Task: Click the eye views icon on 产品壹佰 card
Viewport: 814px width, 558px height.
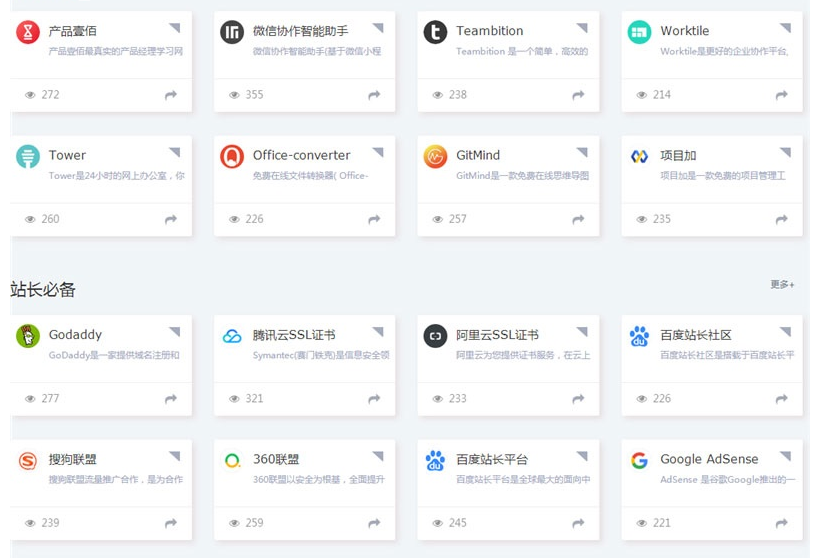Action: click(x=31, y=95)
